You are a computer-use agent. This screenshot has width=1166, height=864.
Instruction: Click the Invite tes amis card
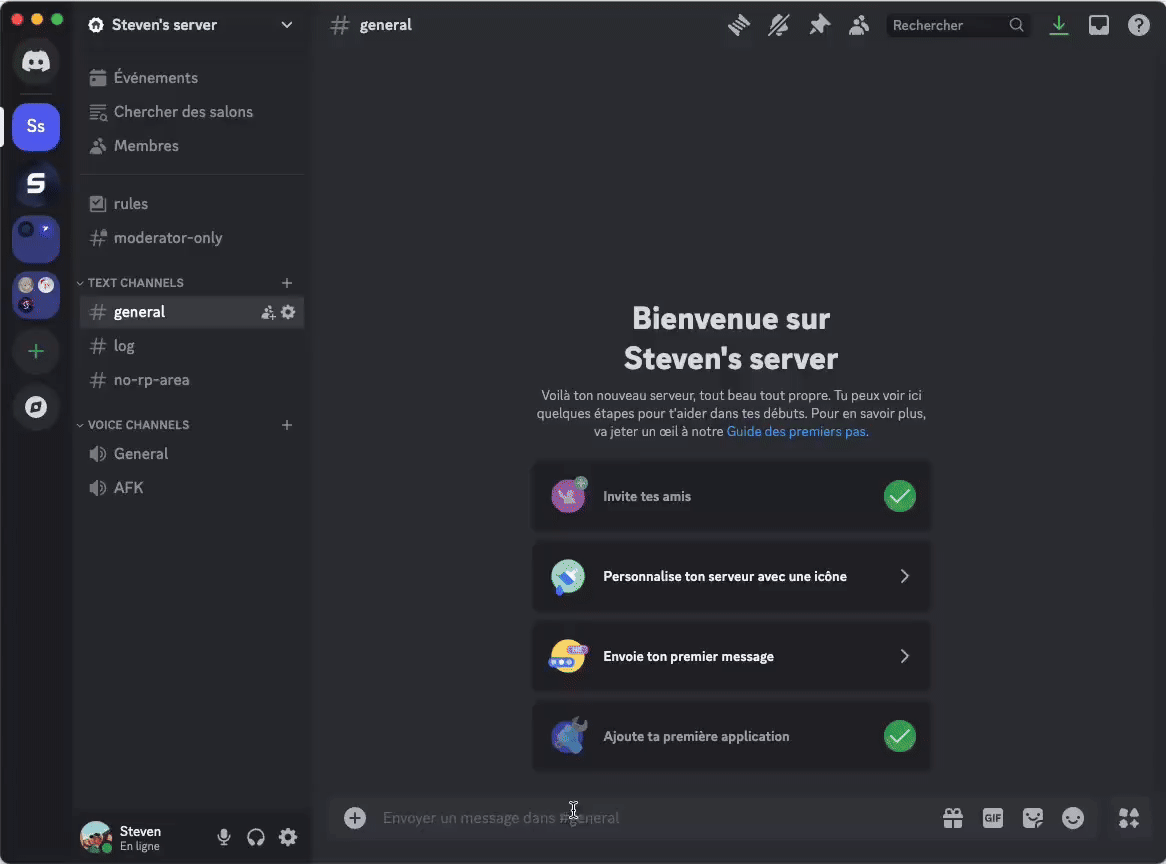(x=731, y=496)
